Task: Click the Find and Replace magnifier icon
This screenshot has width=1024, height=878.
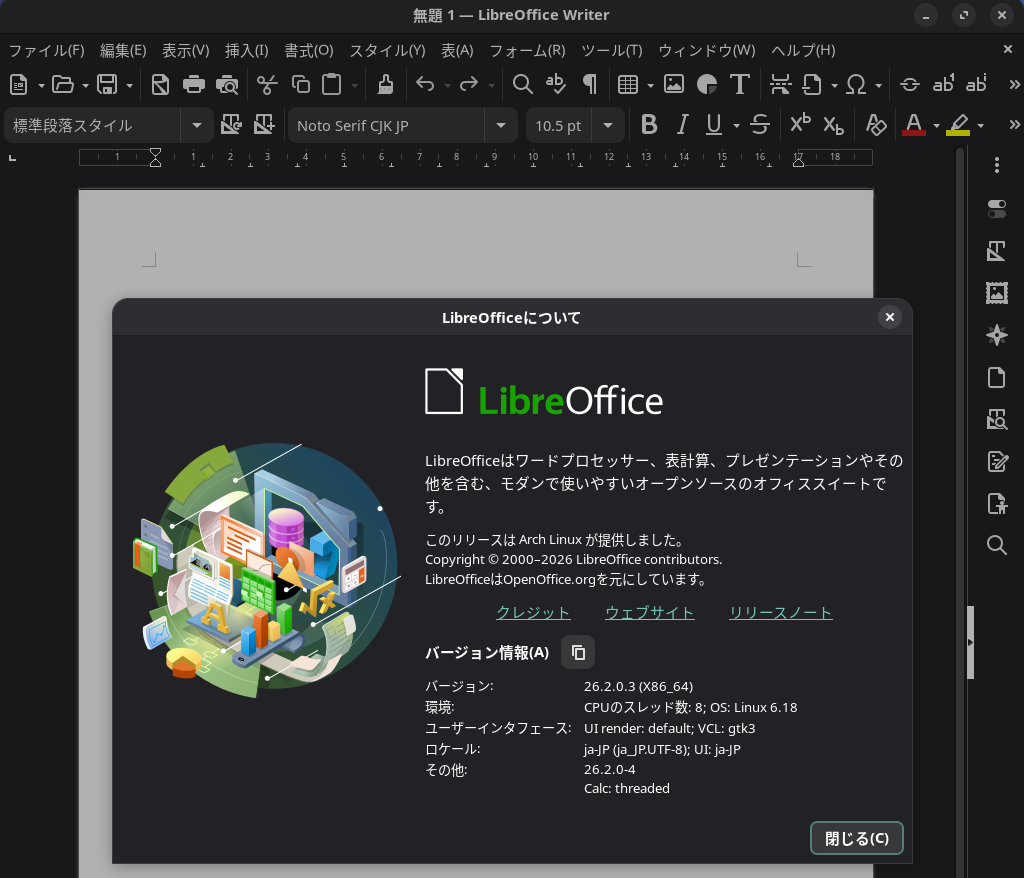Action: [522, 85]
